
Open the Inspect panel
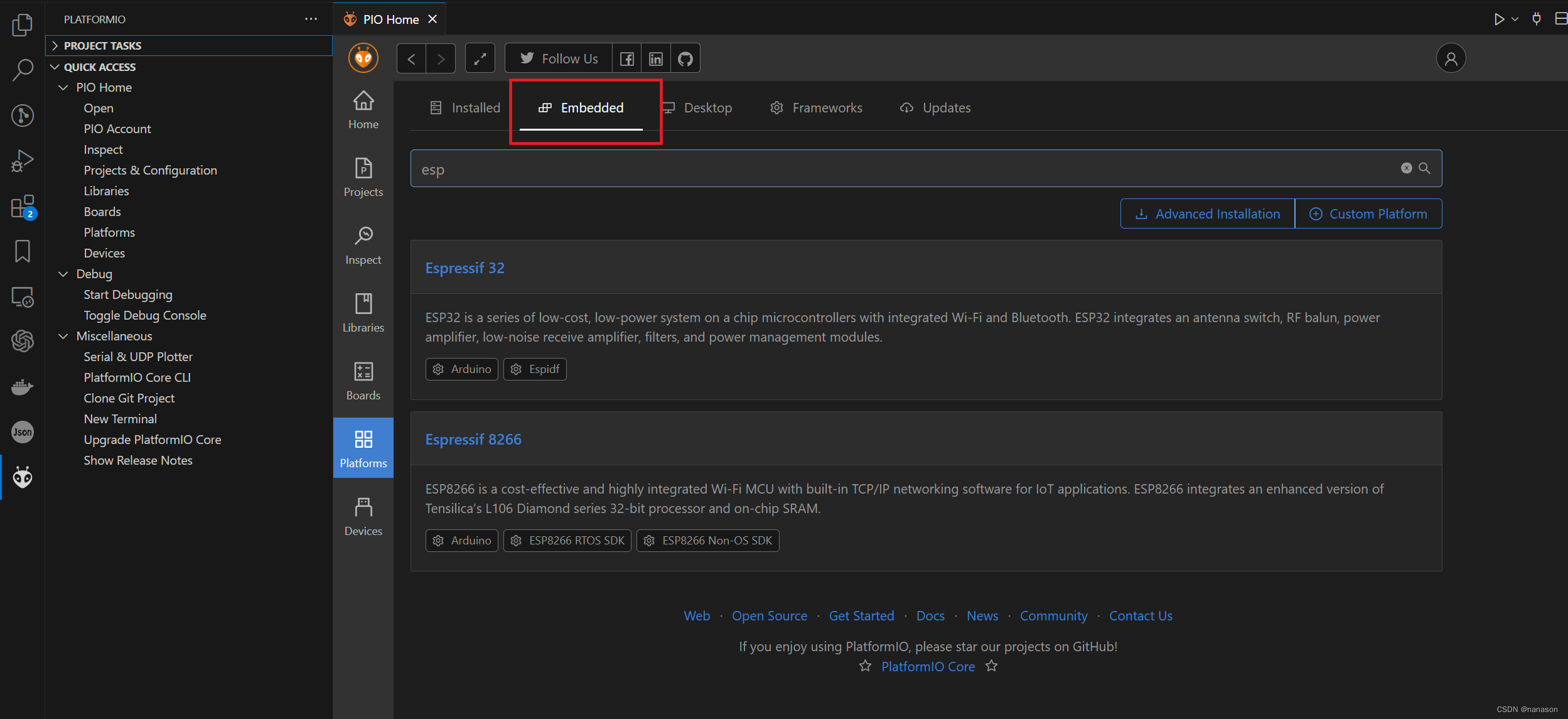click(x=363, y=245)
